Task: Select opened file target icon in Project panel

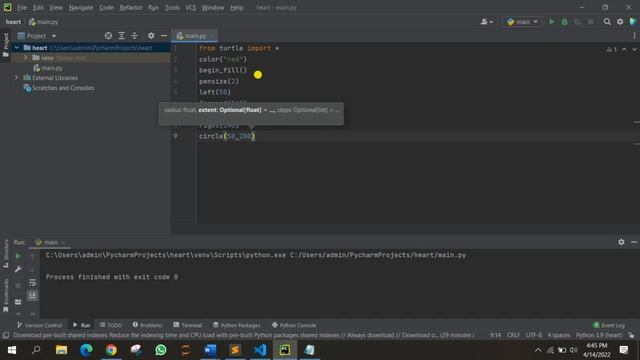Action: pyautogui.click(x=108, y=36)
